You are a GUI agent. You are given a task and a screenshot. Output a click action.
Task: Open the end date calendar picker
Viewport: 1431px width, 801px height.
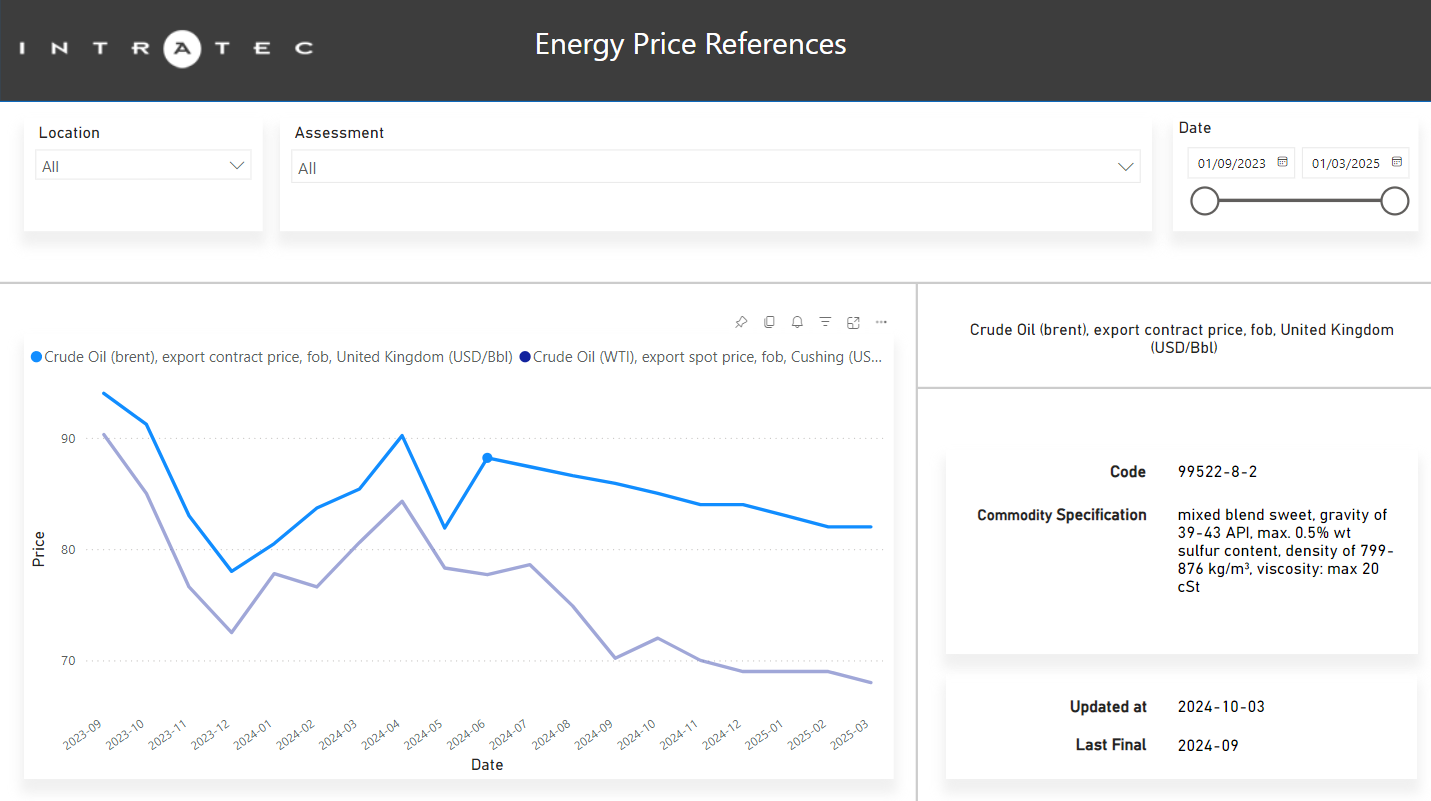(x=1397, y=163)
